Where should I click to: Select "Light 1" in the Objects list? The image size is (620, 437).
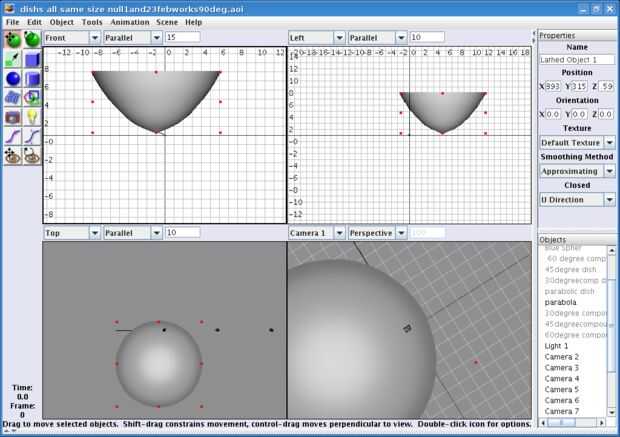click(556, 346)
